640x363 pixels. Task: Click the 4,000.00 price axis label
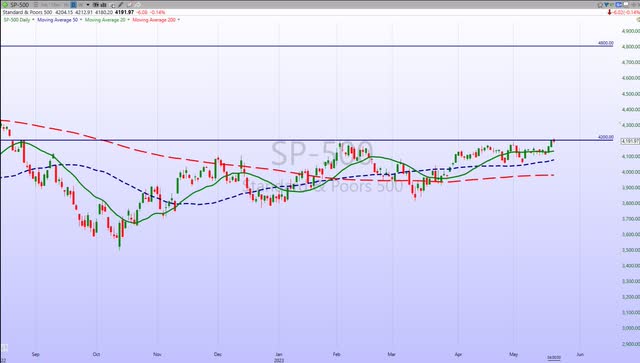tap(631, 172)
